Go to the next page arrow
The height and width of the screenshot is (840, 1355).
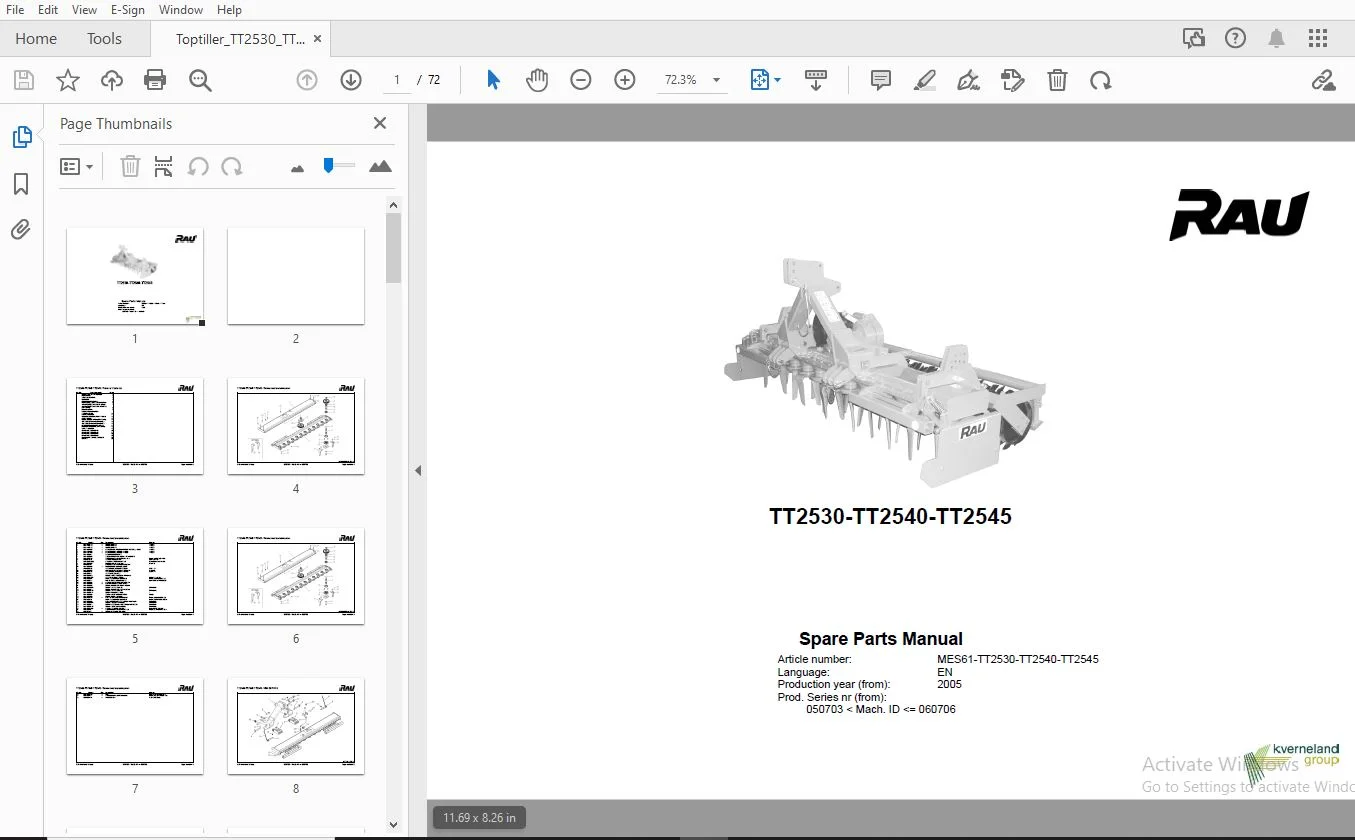pos(351,80)
